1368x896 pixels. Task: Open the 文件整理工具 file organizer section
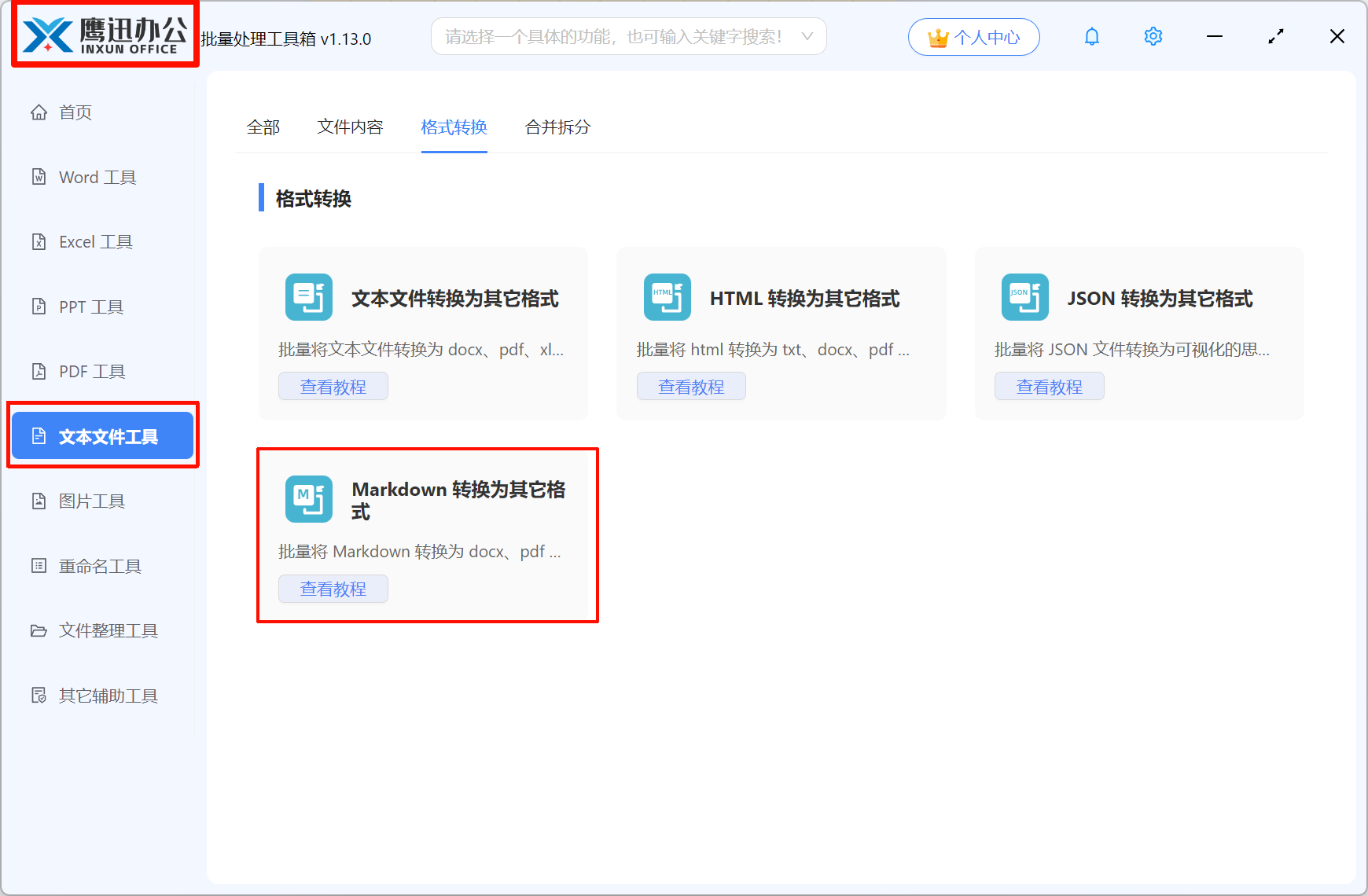pos(107,630)
